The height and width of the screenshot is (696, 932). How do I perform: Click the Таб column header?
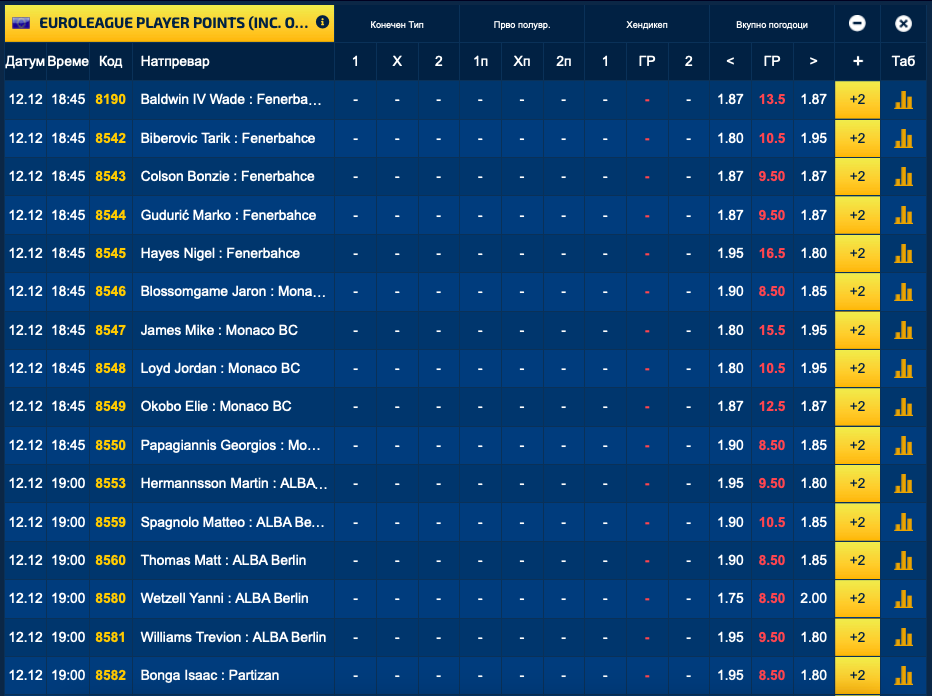tap(903, 61)
